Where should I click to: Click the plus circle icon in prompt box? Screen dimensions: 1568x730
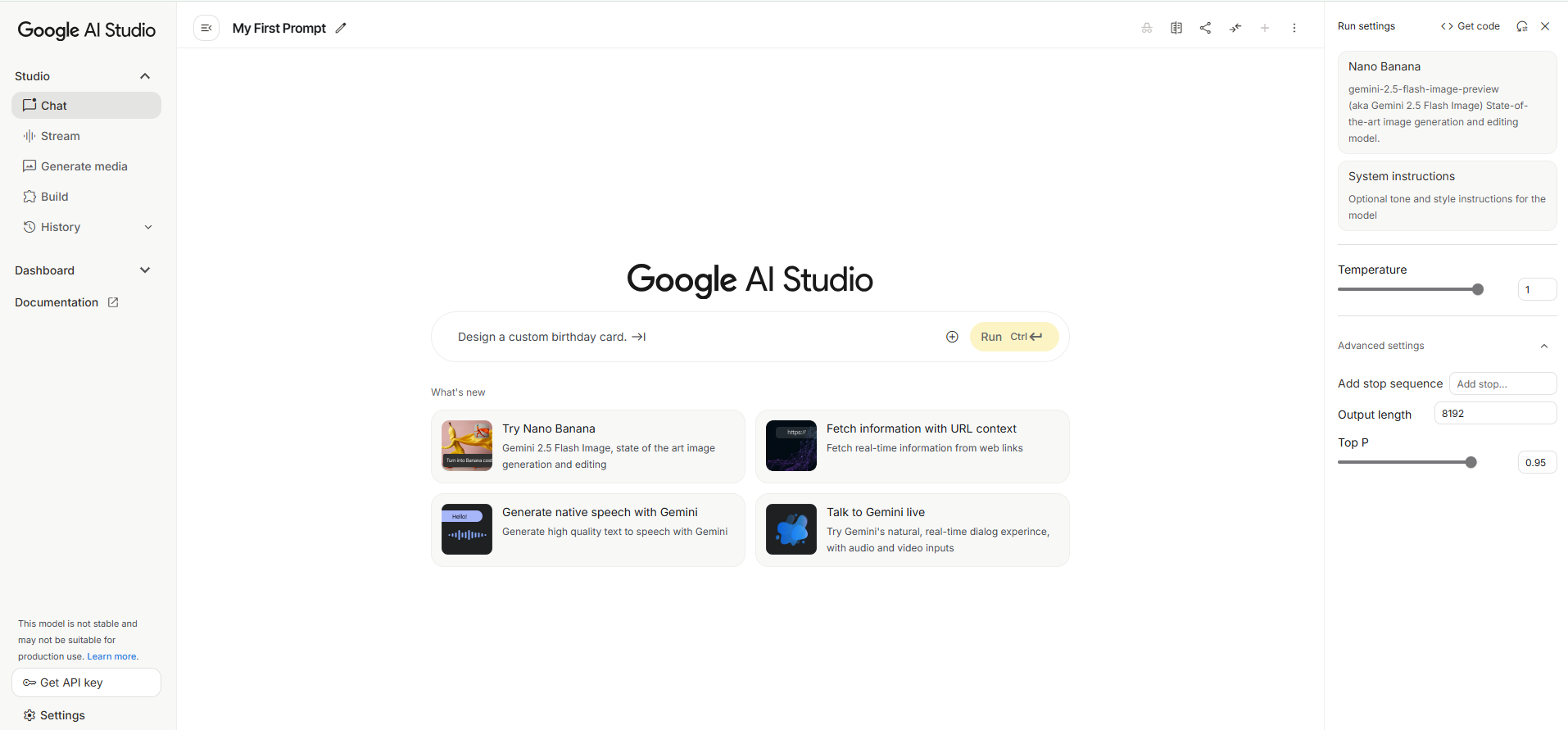pos(952,337)
